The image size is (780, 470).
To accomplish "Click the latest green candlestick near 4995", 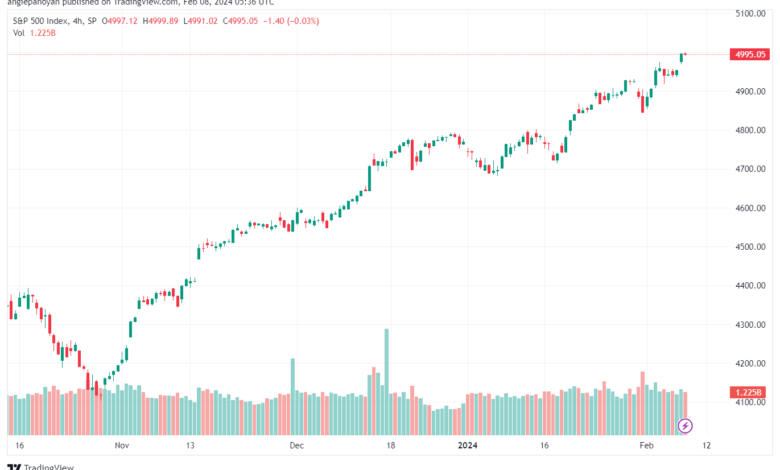I will coord(682,58).
